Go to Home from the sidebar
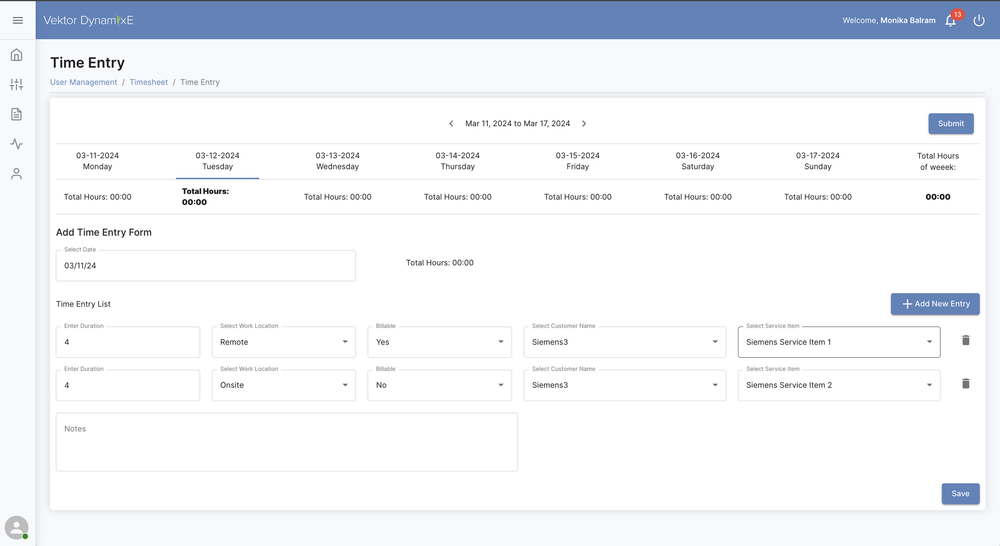This screenshot has height=546, width=1000. [x=17, y=55]
